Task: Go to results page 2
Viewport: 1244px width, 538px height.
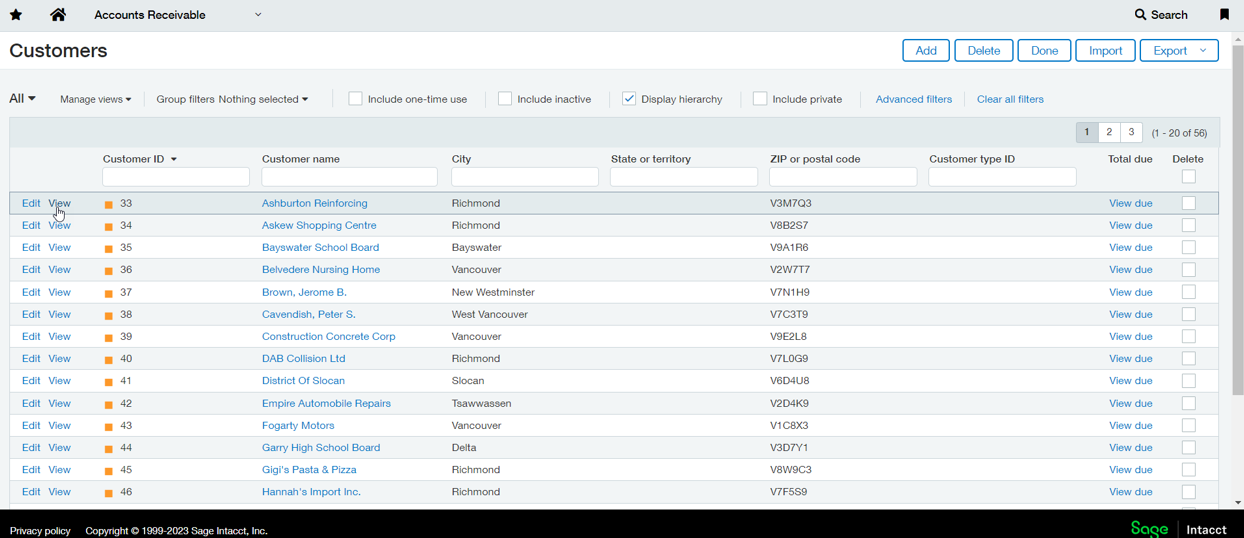Action: 1109,132
